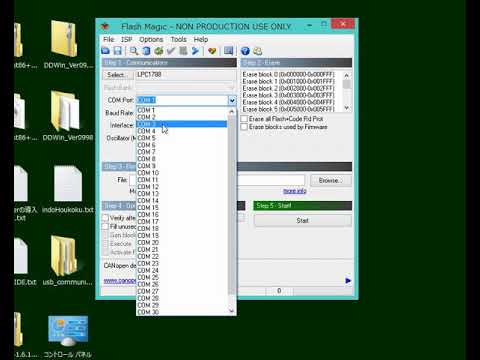Viewport: 480px width, 360px height.
Task: Click the green erase toolbar icon
Action: (159, 51)
